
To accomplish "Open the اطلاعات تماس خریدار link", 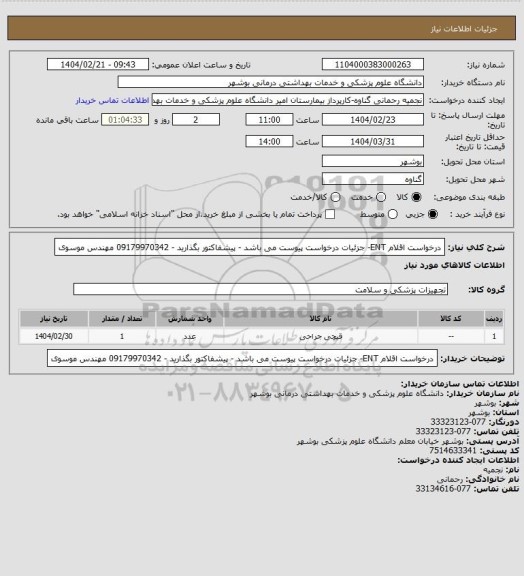I will [112, 100].
